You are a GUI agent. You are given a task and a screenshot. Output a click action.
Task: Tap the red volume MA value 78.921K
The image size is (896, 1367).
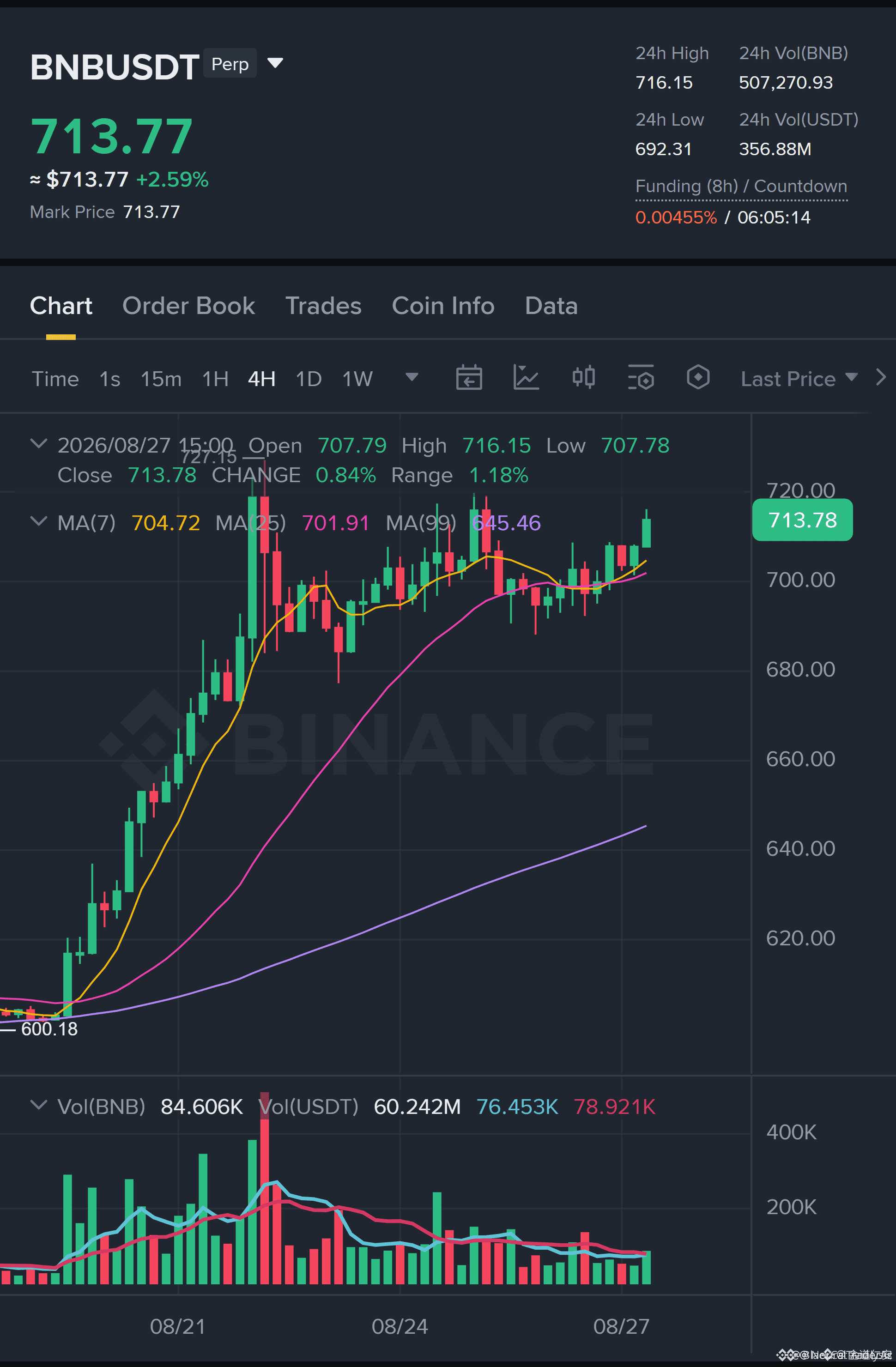615,1106
